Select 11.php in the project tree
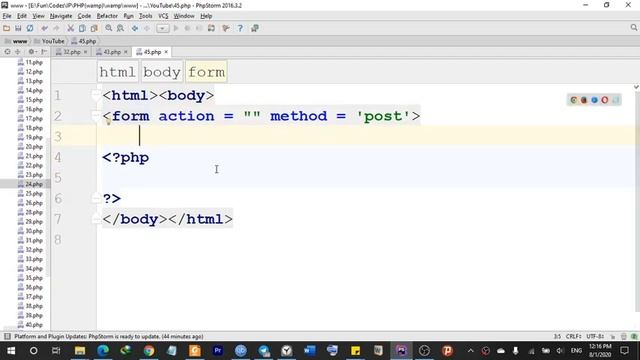 [x=30, y=62]
